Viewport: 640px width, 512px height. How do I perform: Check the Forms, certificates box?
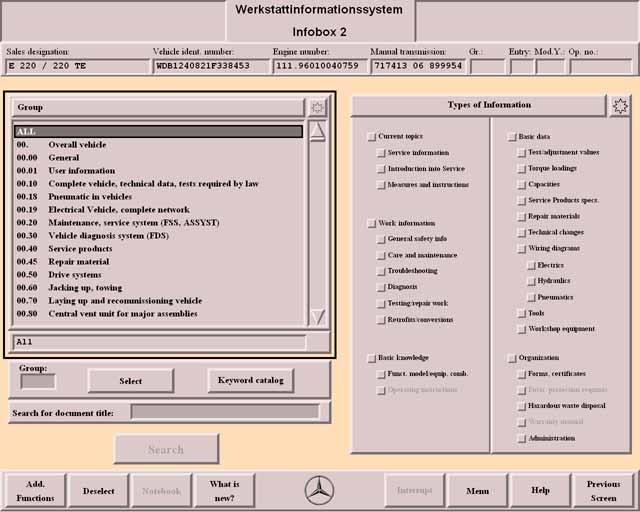click(521, 374)
